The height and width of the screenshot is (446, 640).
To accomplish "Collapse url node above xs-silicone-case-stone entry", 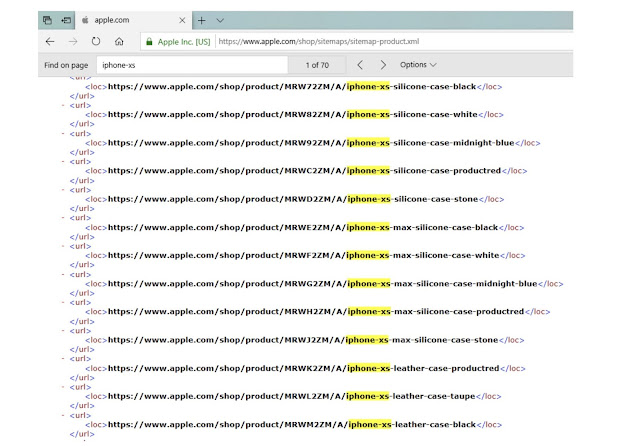I will click(x=63, y=190).
